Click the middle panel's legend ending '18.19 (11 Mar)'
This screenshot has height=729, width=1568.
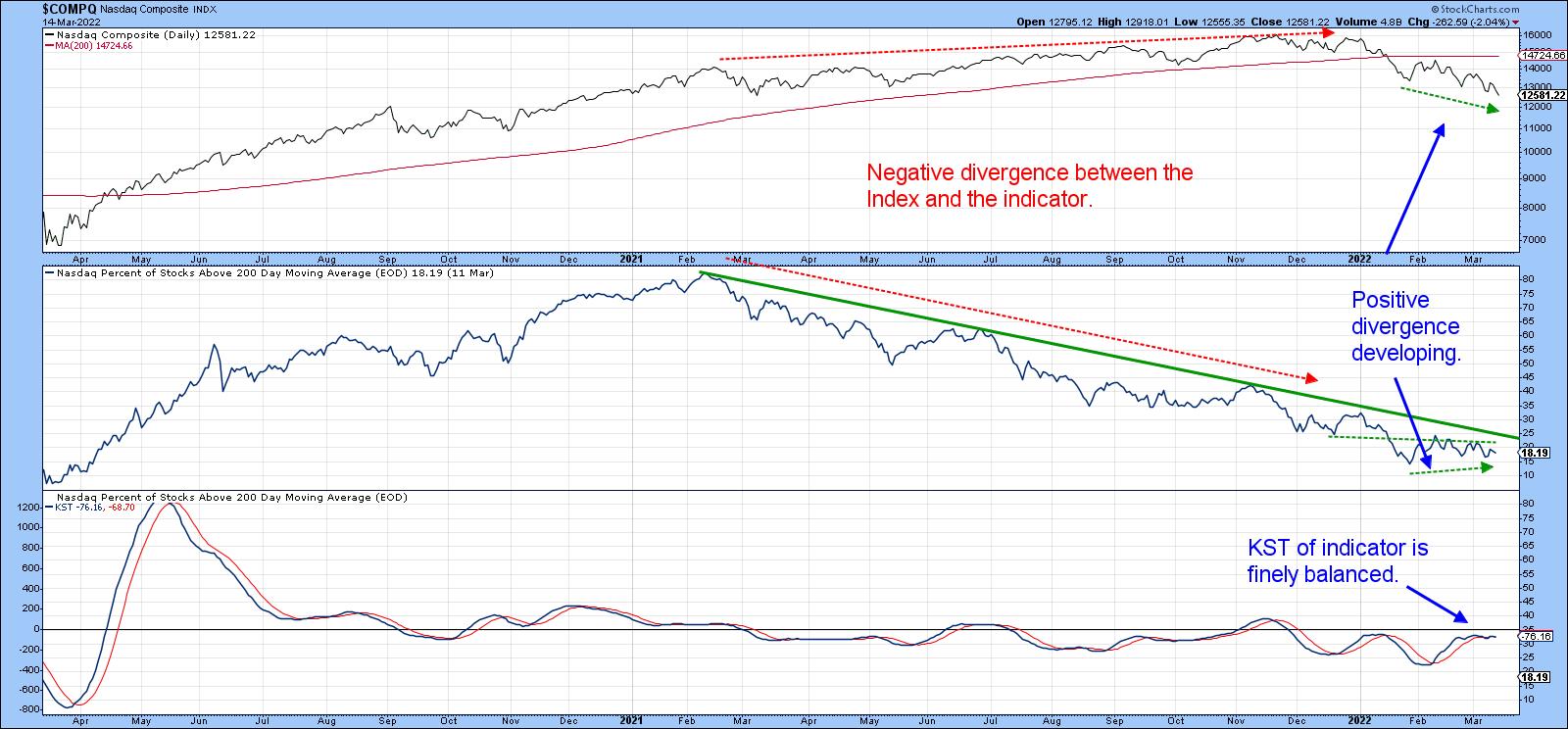269,272
